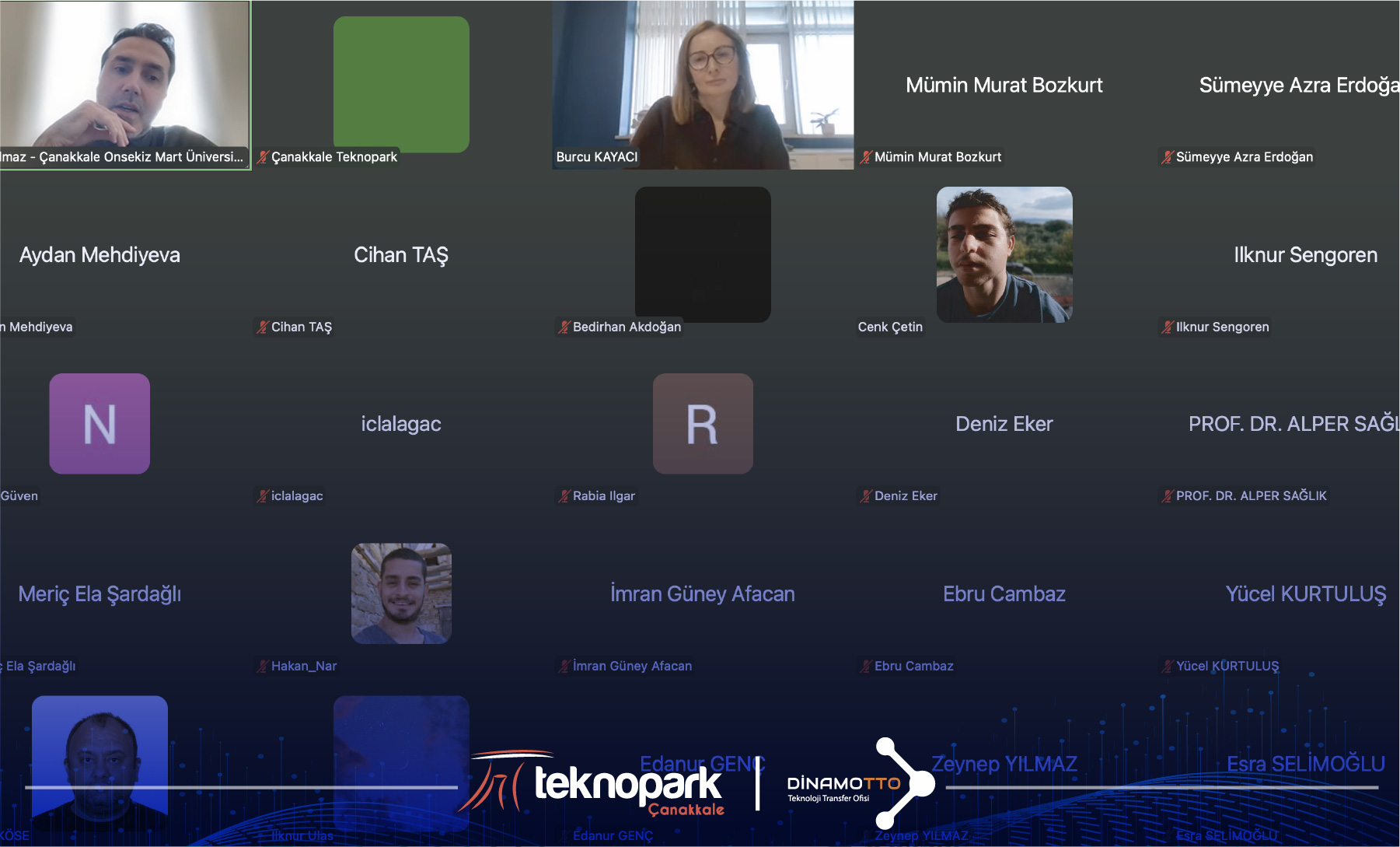Select Cenk Çetin's profile photo
Viewport: 1400px width, 847px height.
[1004, 254]
